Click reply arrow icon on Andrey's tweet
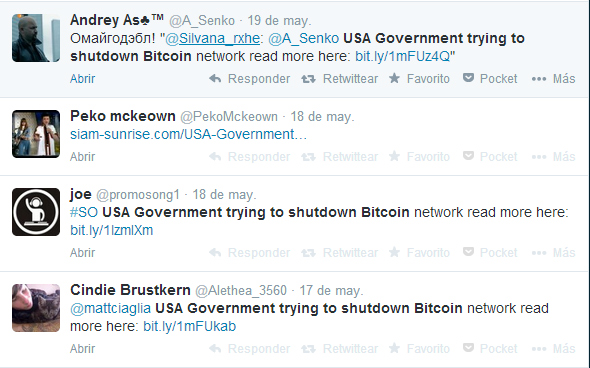 [215, 79]
